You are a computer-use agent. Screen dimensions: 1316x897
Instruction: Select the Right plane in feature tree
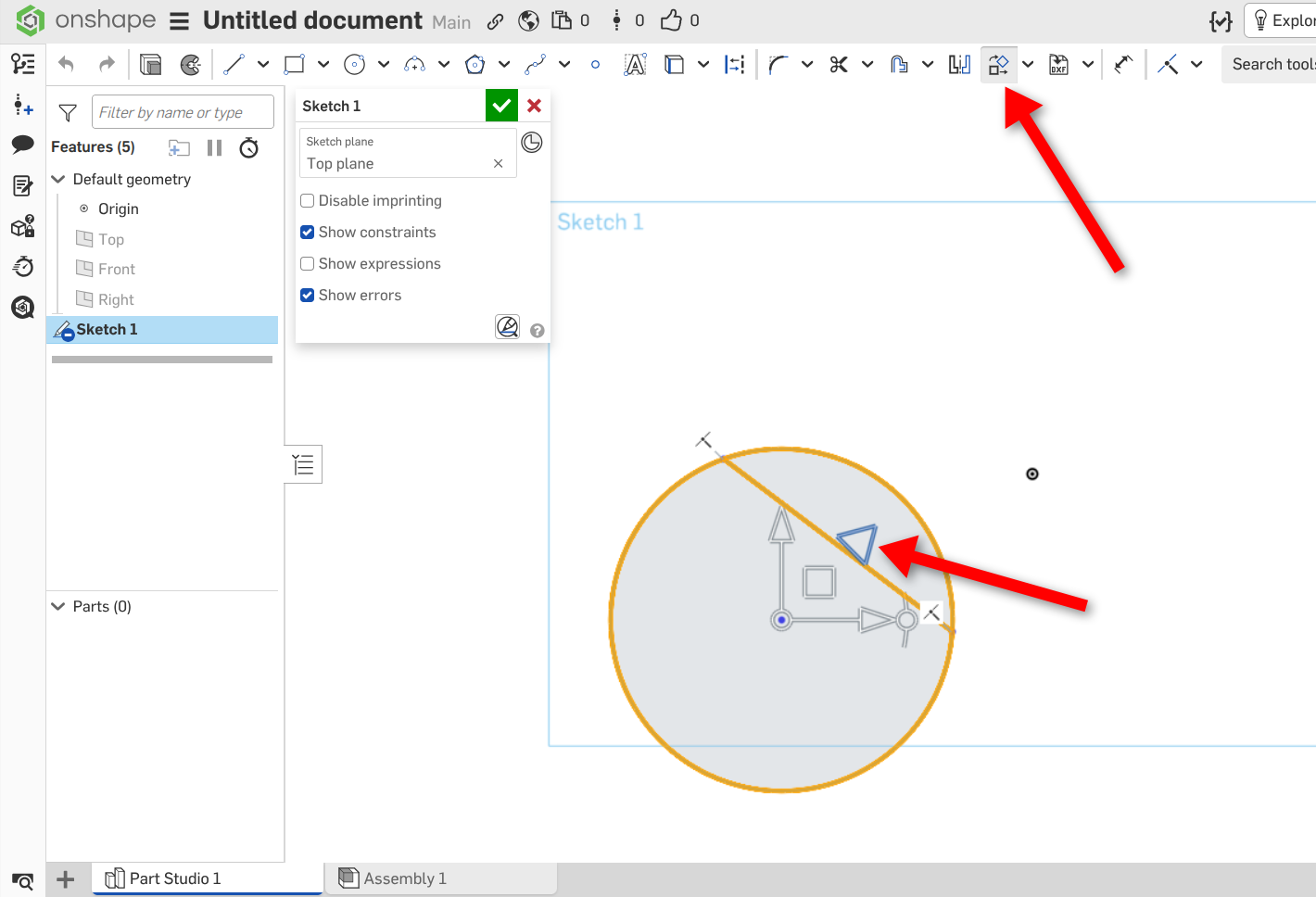116,299
